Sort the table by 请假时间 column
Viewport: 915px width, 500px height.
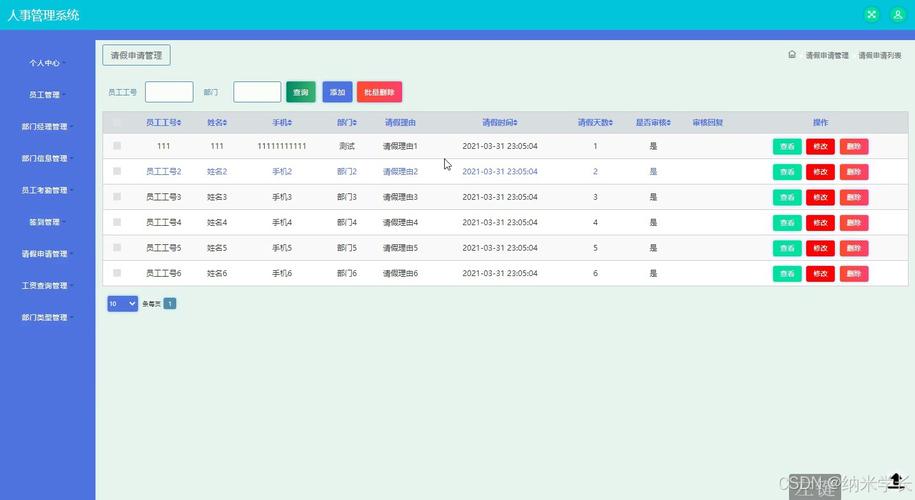click(x=500, y=123)
